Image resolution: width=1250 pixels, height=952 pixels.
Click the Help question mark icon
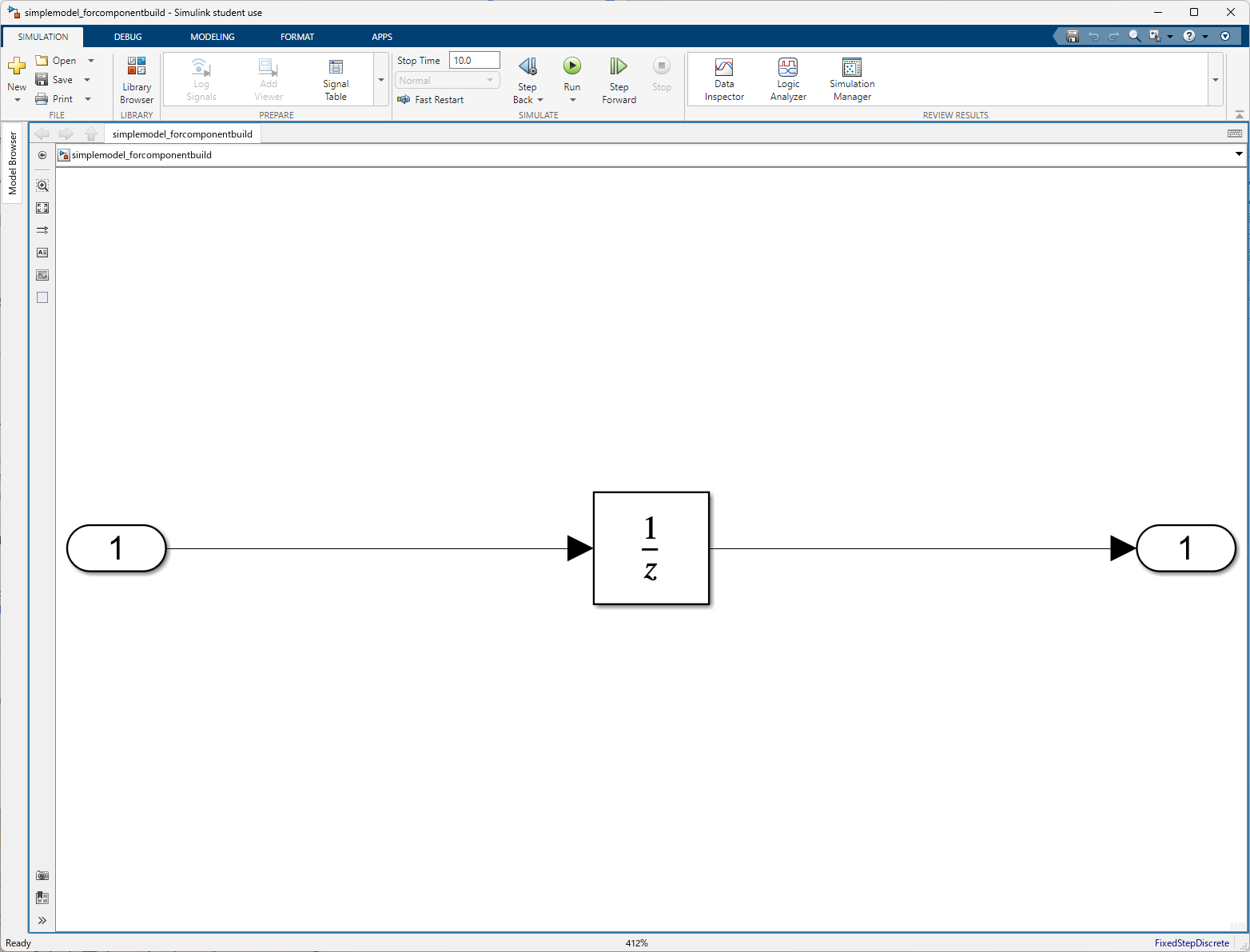pyautogui.click(x=1189, y=36)
